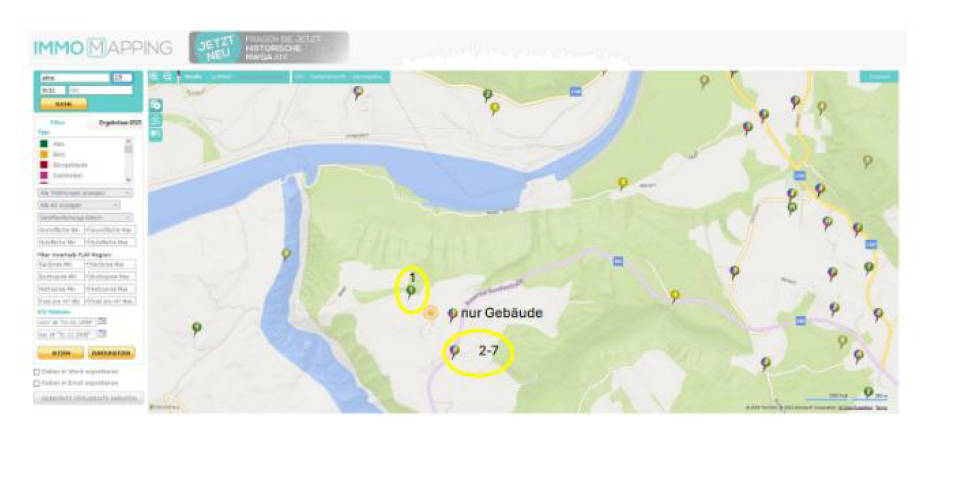Click the end date input field
The width and height of the screenshot is (956, 479).
[x=66, y=335]
